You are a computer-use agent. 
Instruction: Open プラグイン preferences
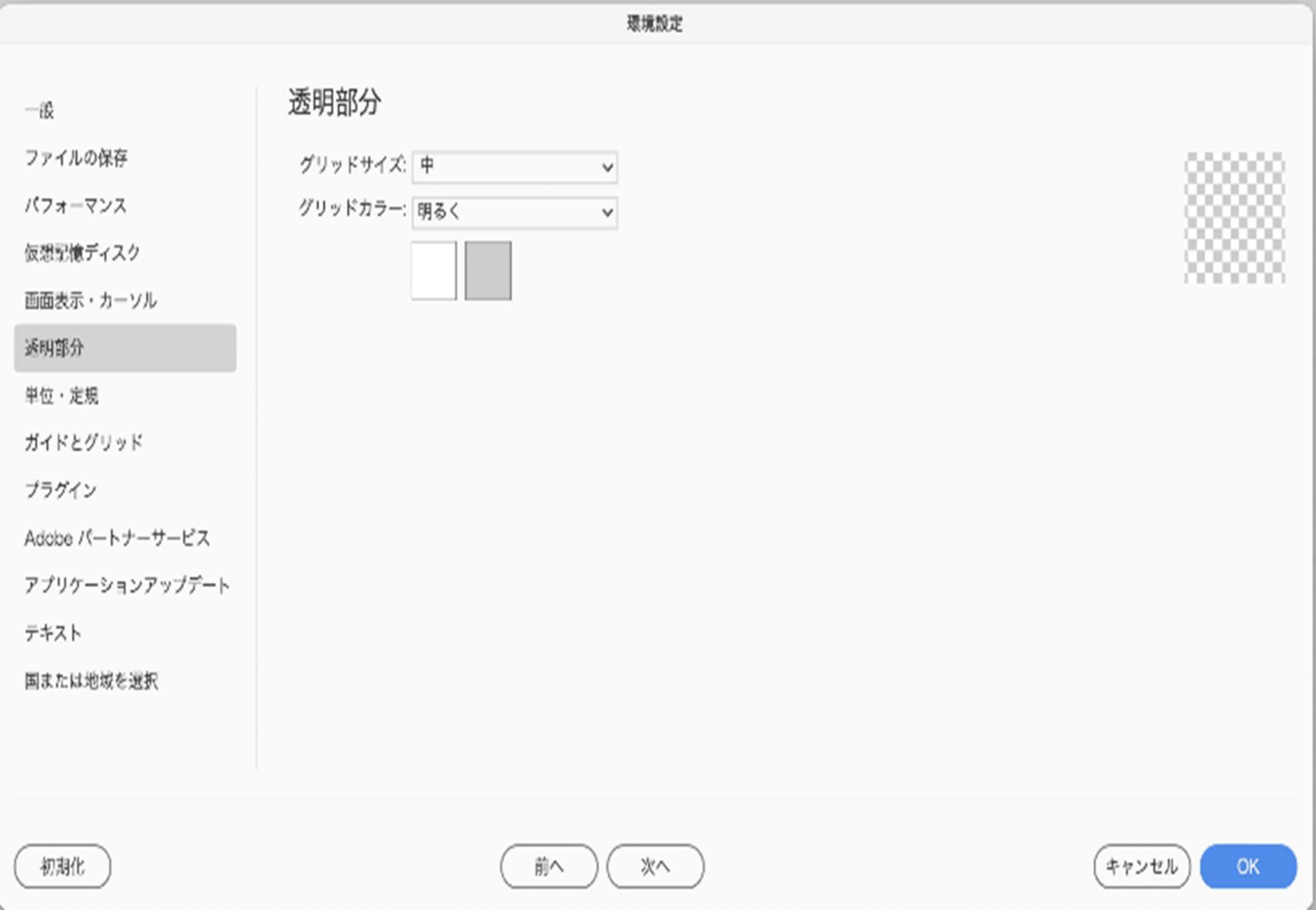point(61,490)
